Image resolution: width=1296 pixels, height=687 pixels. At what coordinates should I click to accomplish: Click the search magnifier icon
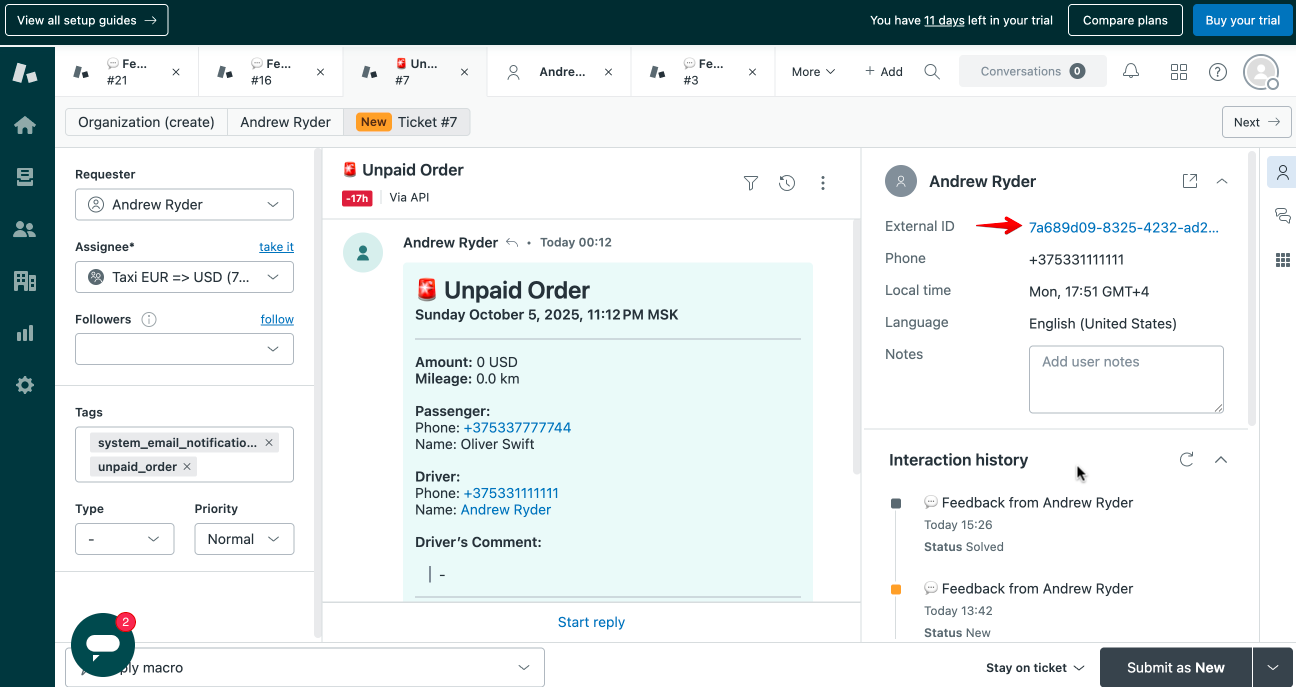click(x=932, y=72)
